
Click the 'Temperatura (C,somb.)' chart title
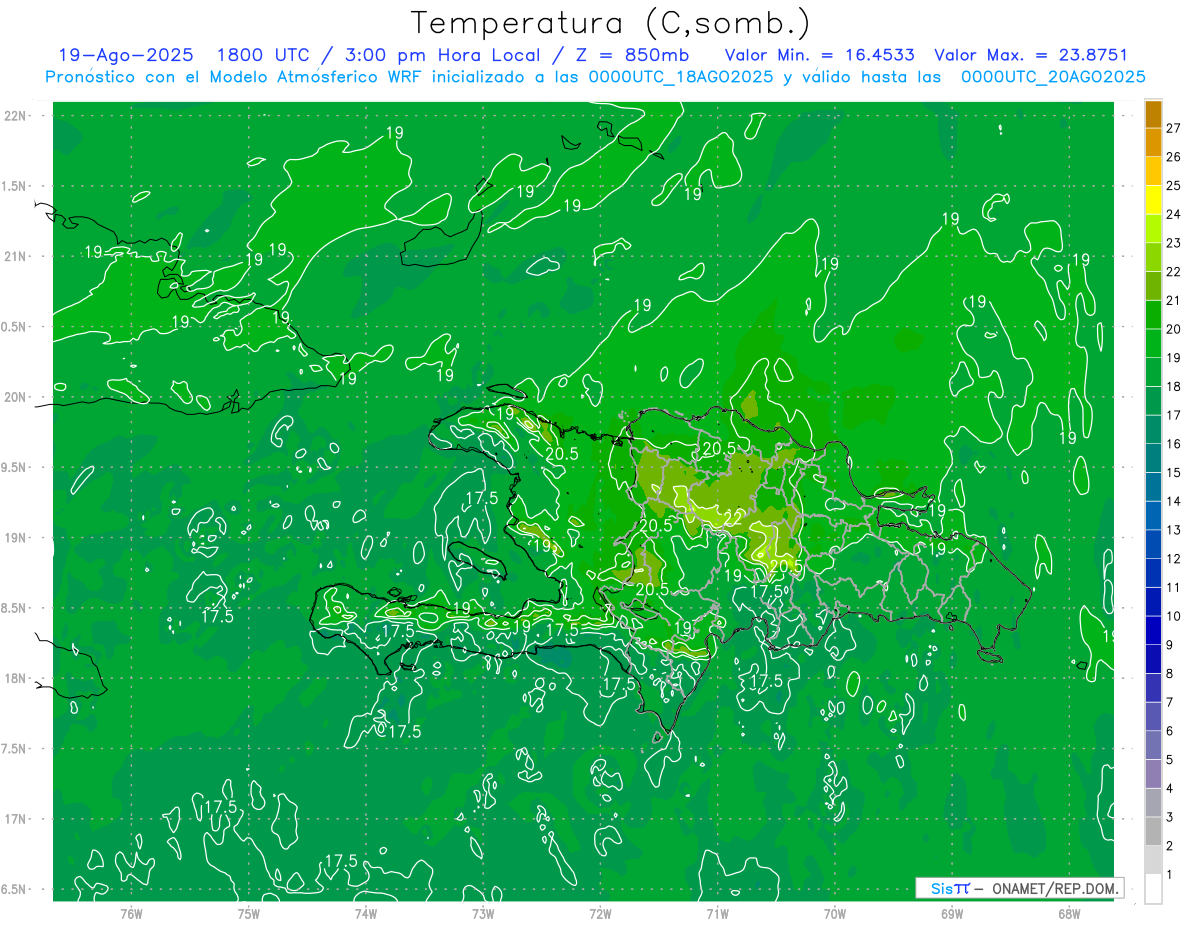coord(610,23)
